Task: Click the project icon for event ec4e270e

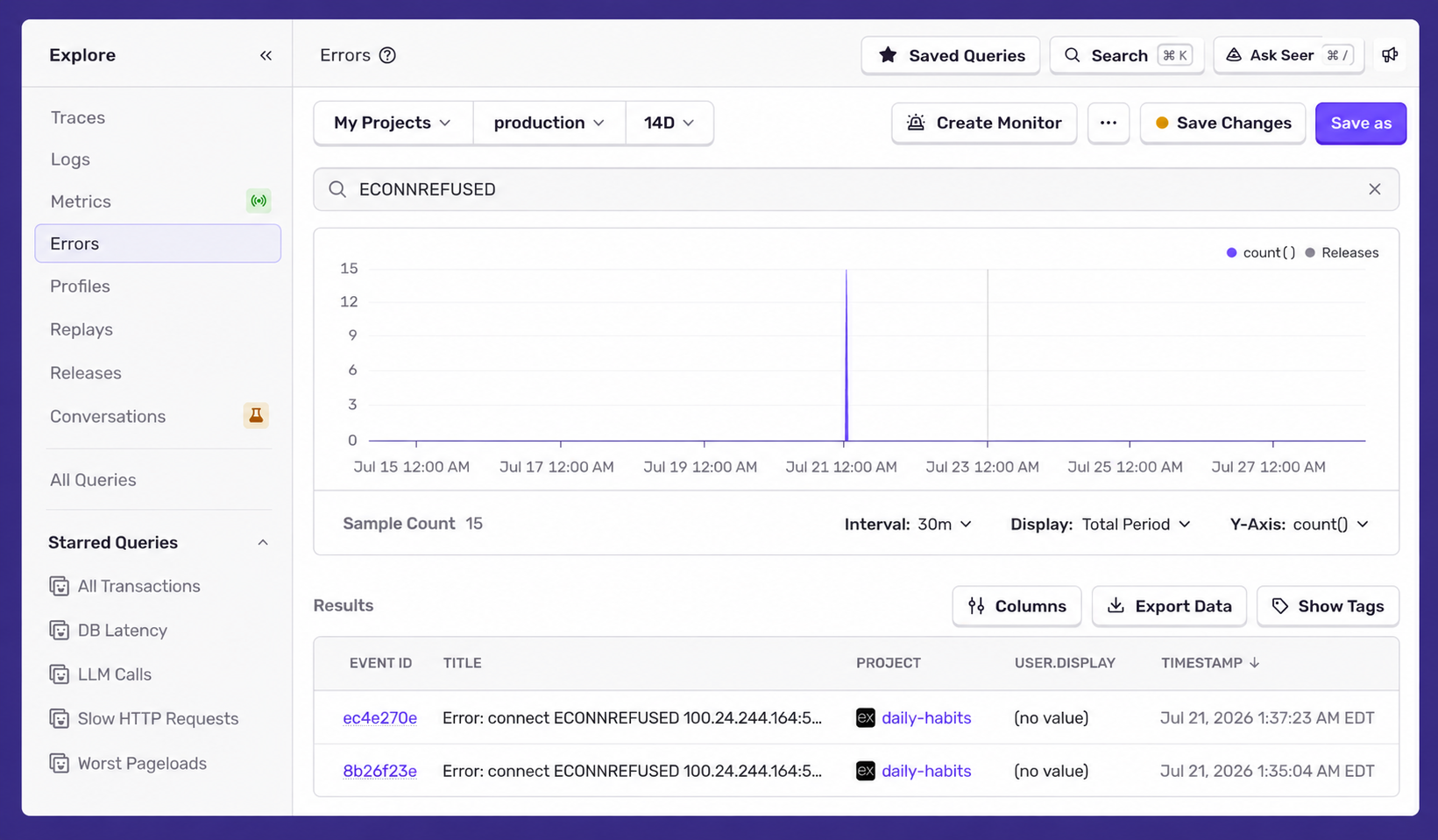Action: pos(866,718)
